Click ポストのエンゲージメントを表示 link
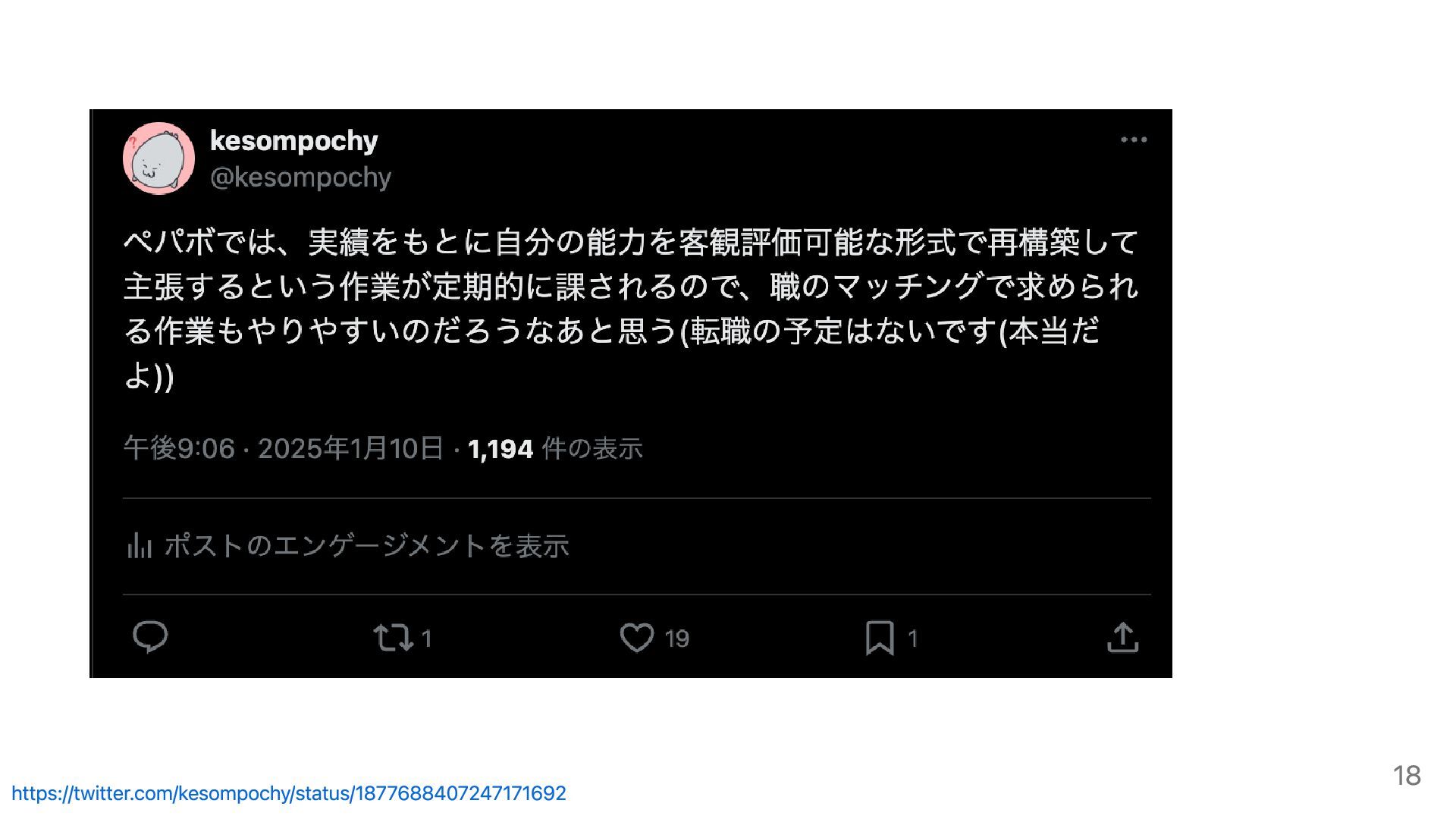1456x819 pixels. pos(366,546)
